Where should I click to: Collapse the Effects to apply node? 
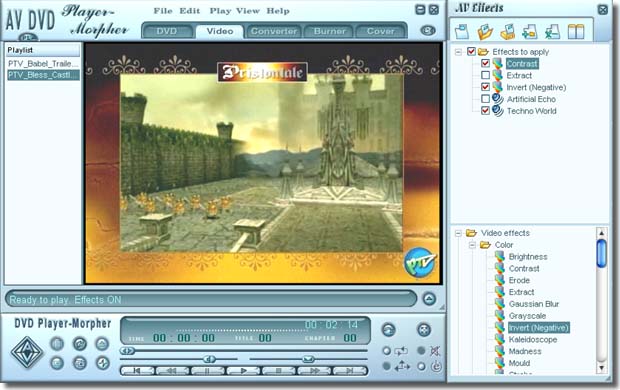click(x=458, y=52)
